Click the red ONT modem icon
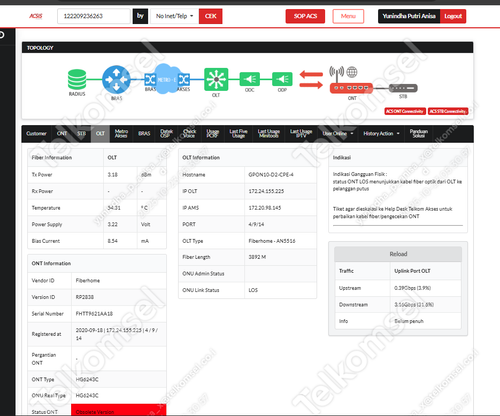The width and height of the screenshot is (500, 416). (x=351, y=88)
